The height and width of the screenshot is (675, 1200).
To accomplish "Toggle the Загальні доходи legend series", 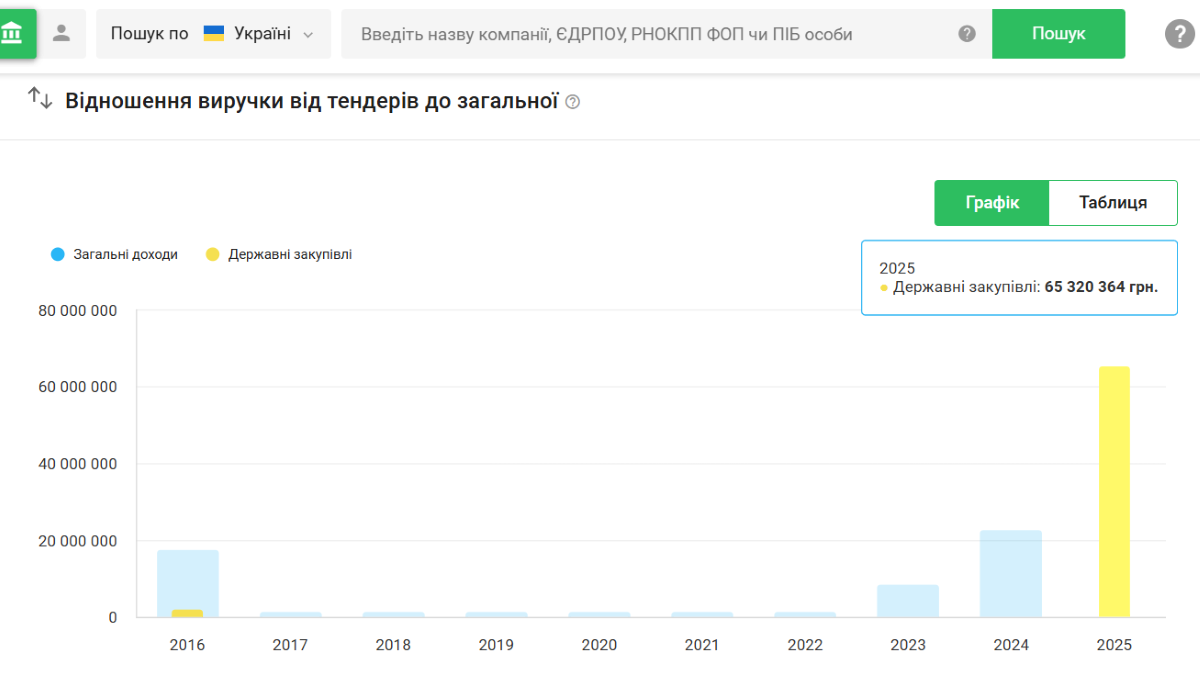I will tap(114, 255).
